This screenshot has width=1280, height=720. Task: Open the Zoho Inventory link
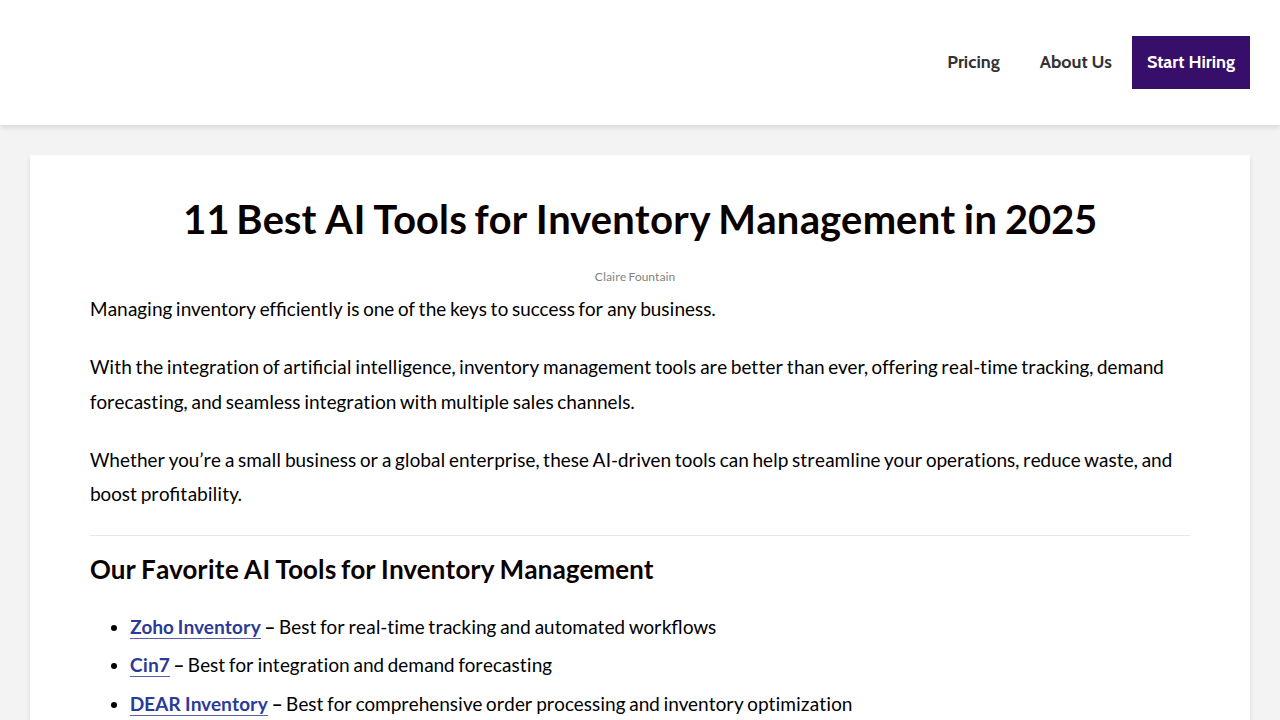[195, 627]
